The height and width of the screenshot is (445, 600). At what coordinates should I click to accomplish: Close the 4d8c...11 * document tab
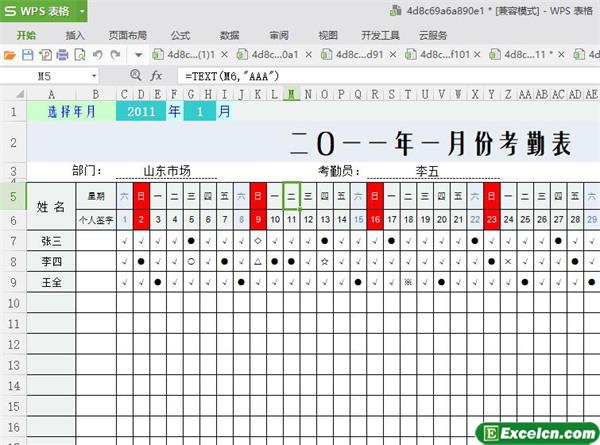[561, 55]
